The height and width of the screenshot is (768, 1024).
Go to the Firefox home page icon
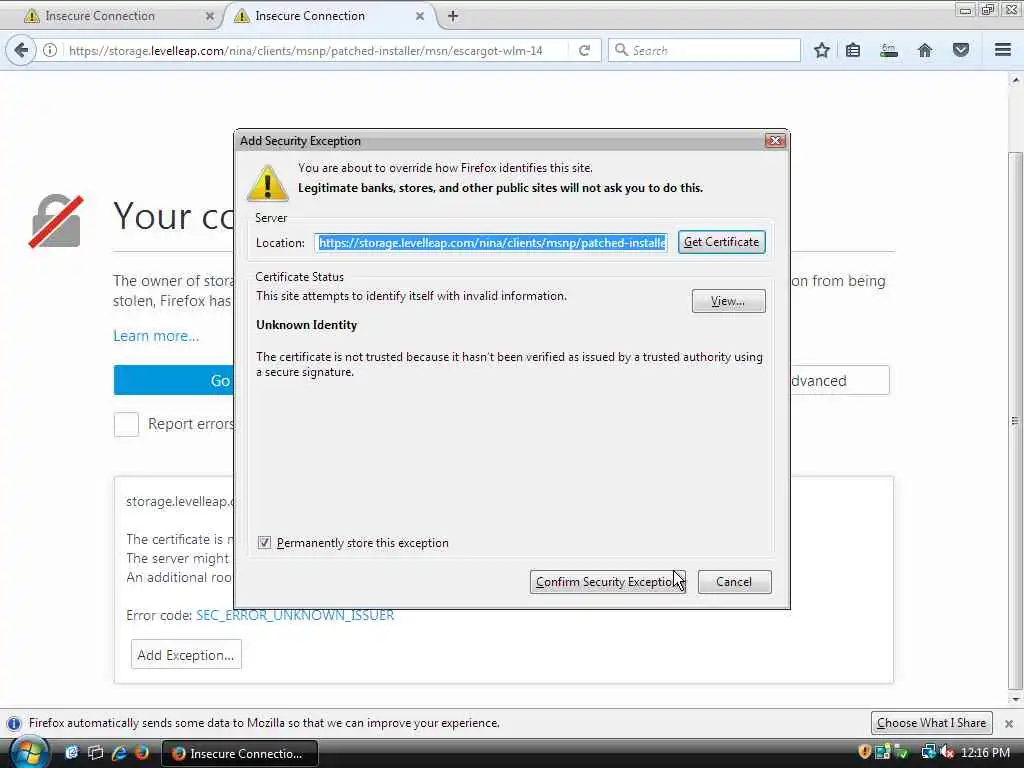pyautogui.click(x=925, y=50)
